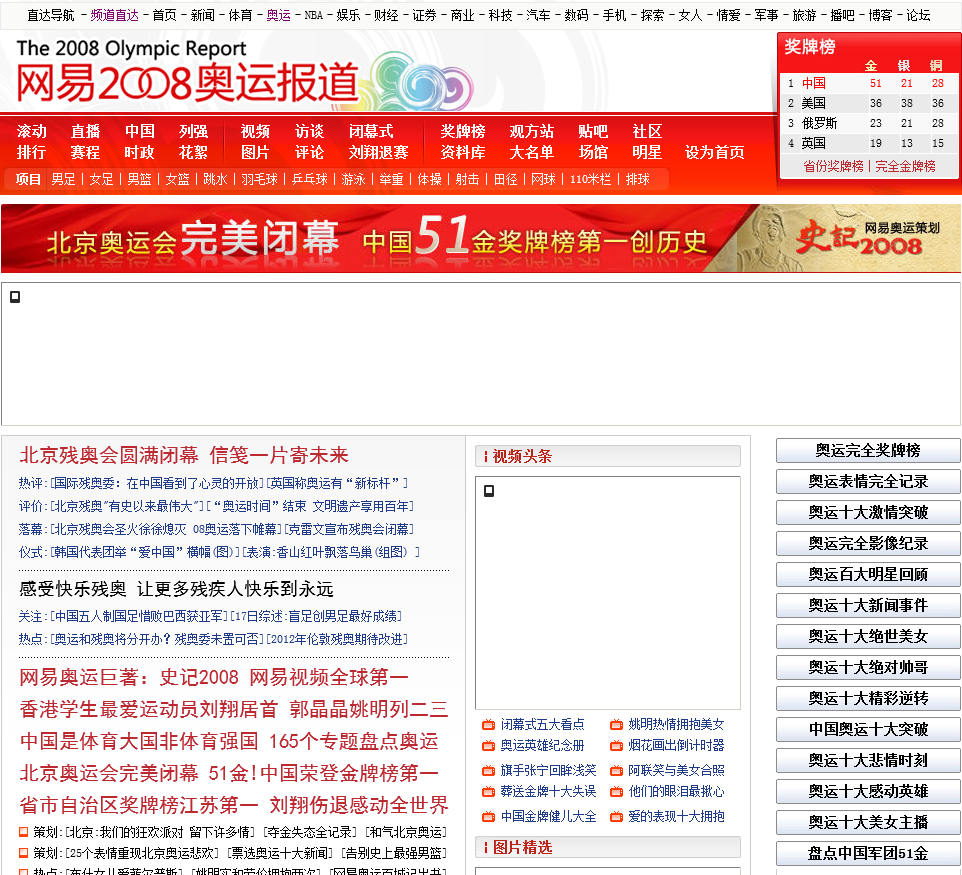Click the 奥运十大感动英雄 sidebar button
The width and height of the screenshot is (962, 875).
point(868,792)
